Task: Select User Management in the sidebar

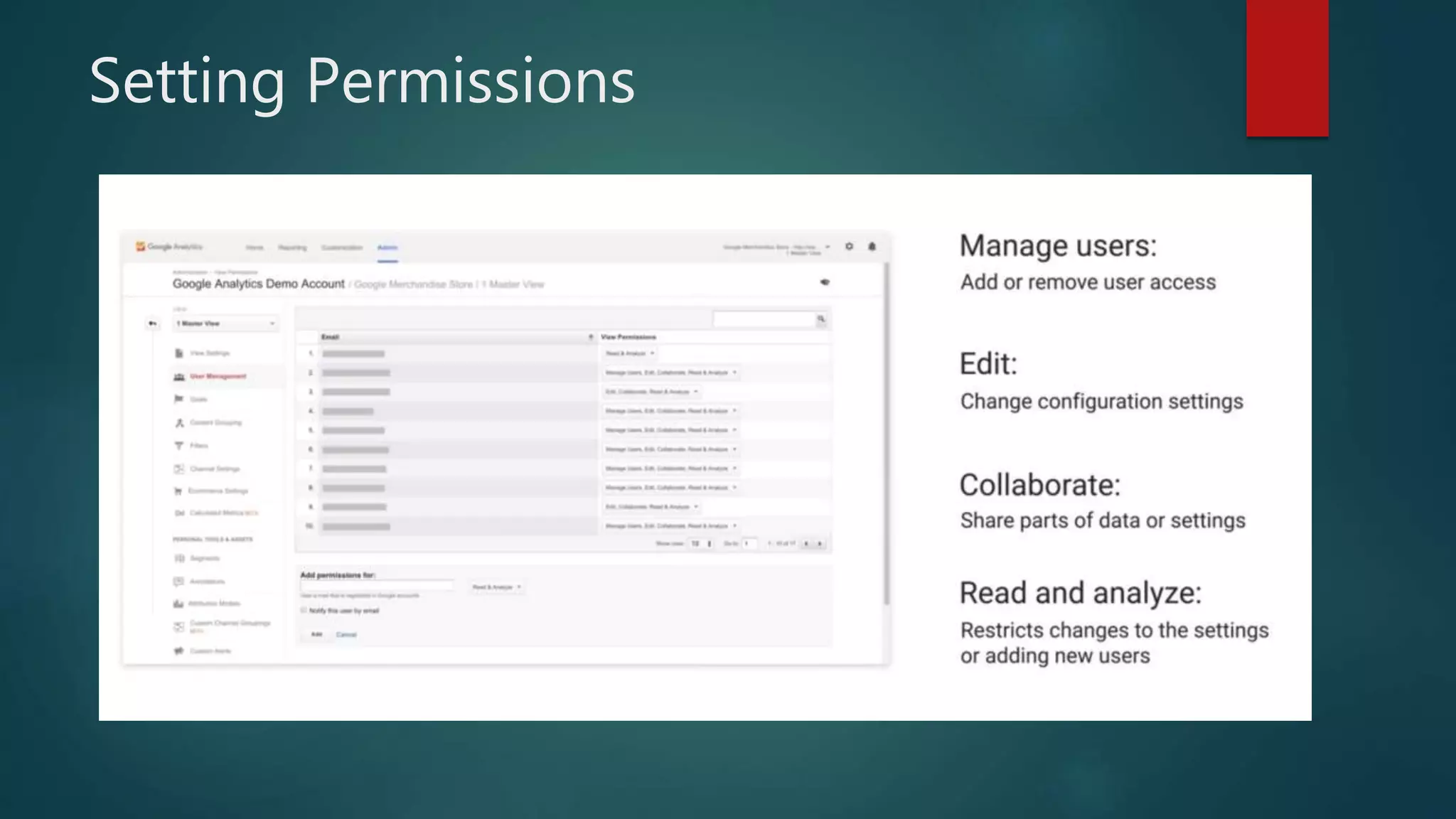Action: tap(210, 376)
